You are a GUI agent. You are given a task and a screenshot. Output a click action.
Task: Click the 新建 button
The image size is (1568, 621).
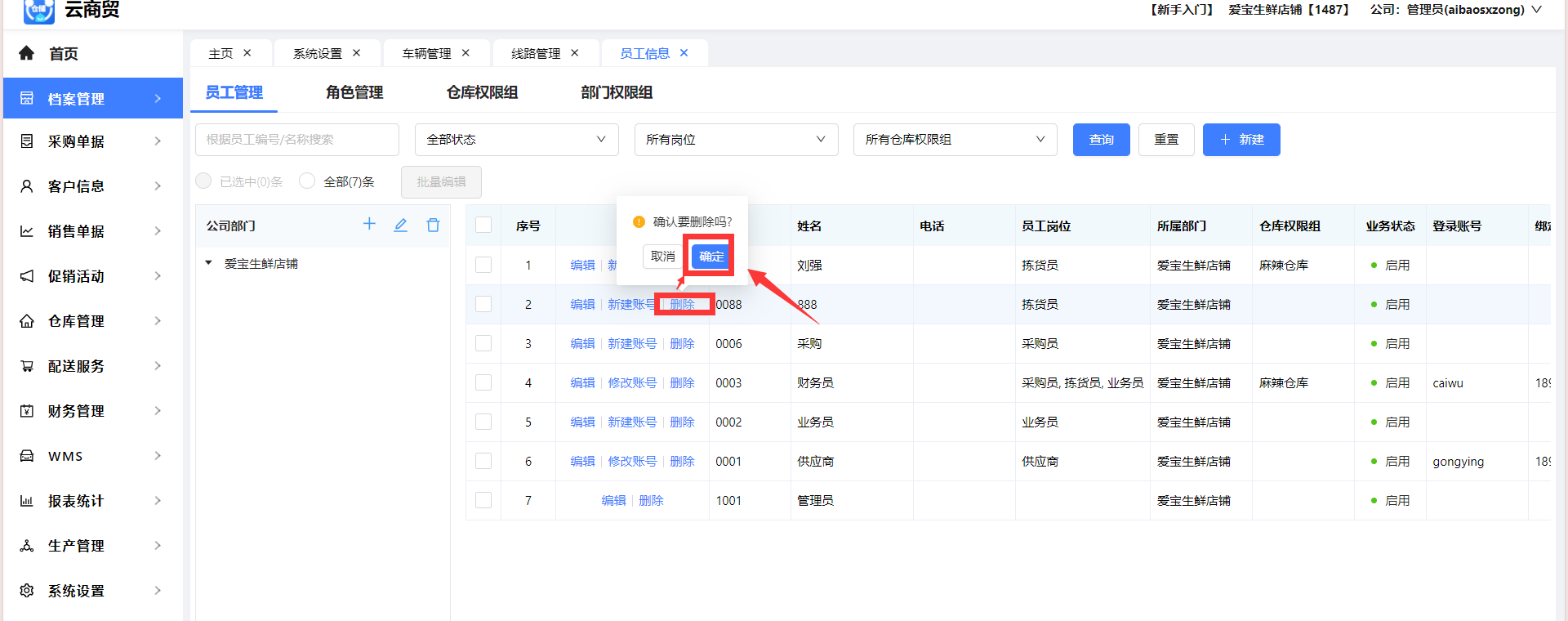click(x=1241, y=140)
